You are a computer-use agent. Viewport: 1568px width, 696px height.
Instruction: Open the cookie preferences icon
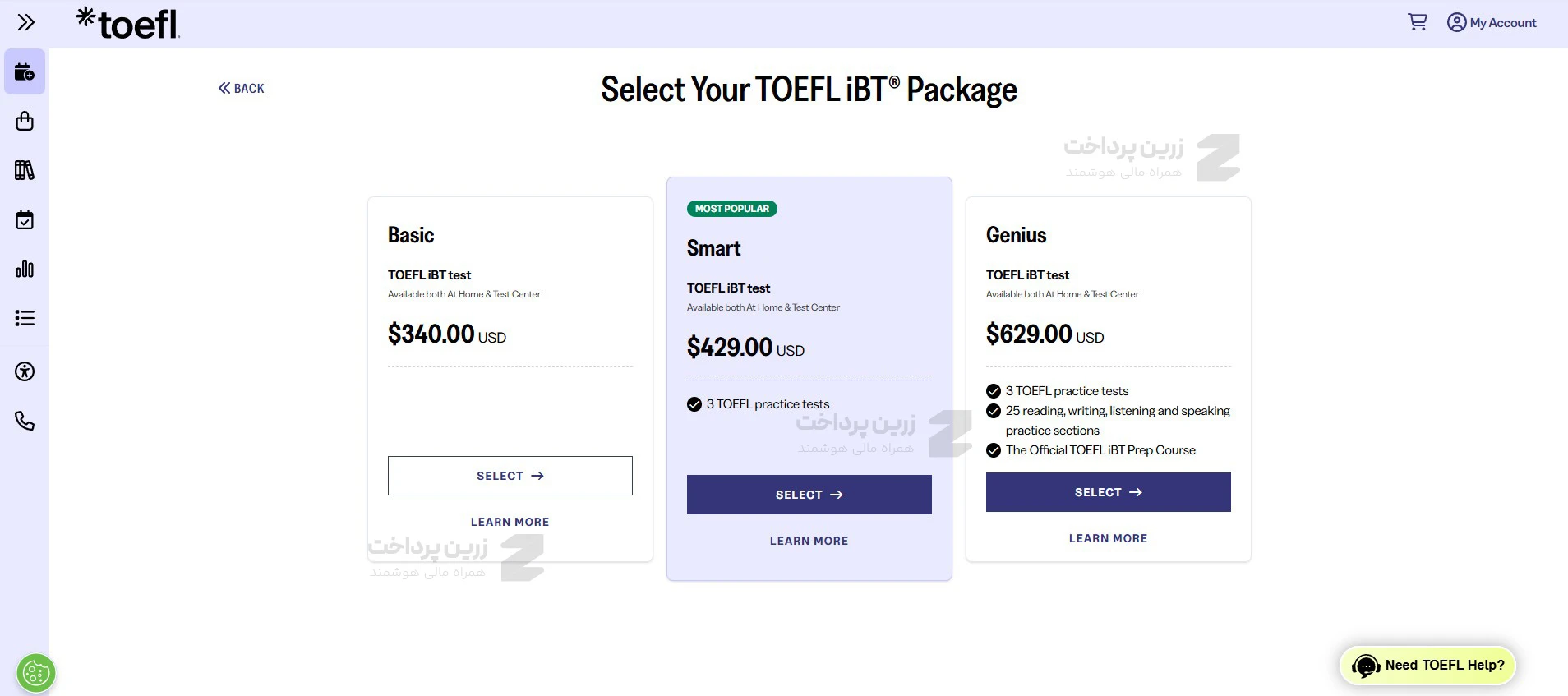35,674
